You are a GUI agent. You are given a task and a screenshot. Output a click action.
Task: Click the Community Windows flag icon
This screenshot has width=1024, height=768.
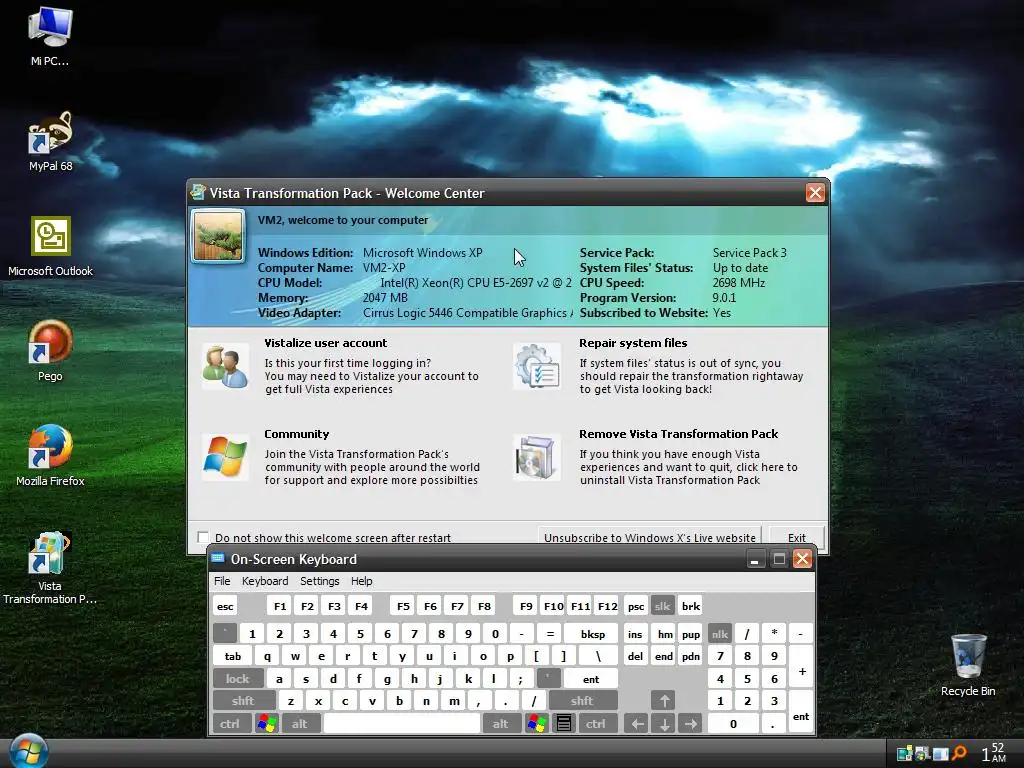[225, 457]
